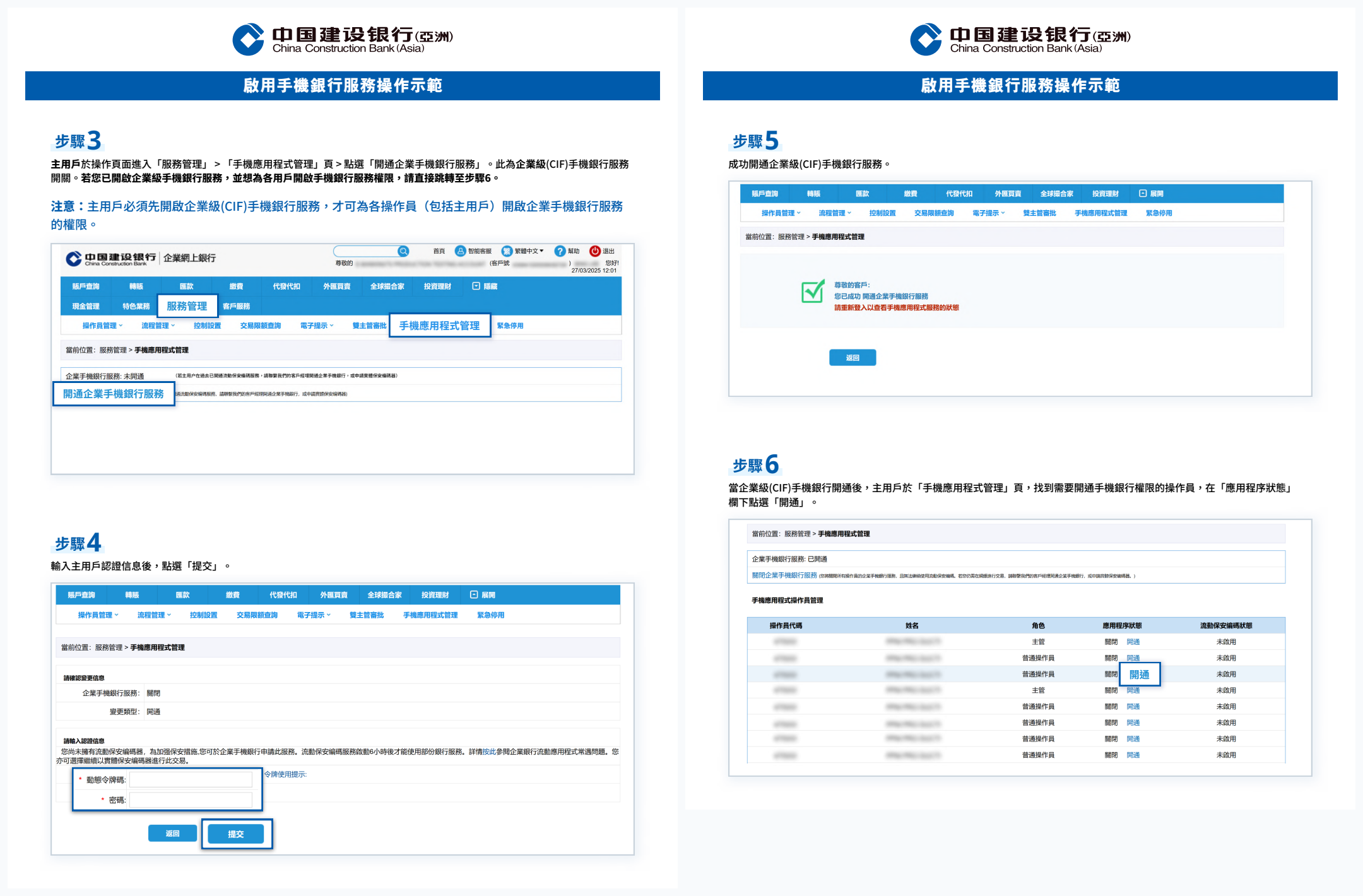This screenshot has height=896, width=1363.
Task: Expand 操作員管理 dropdown in step 4 screenshot
Action: pos(98,615)
